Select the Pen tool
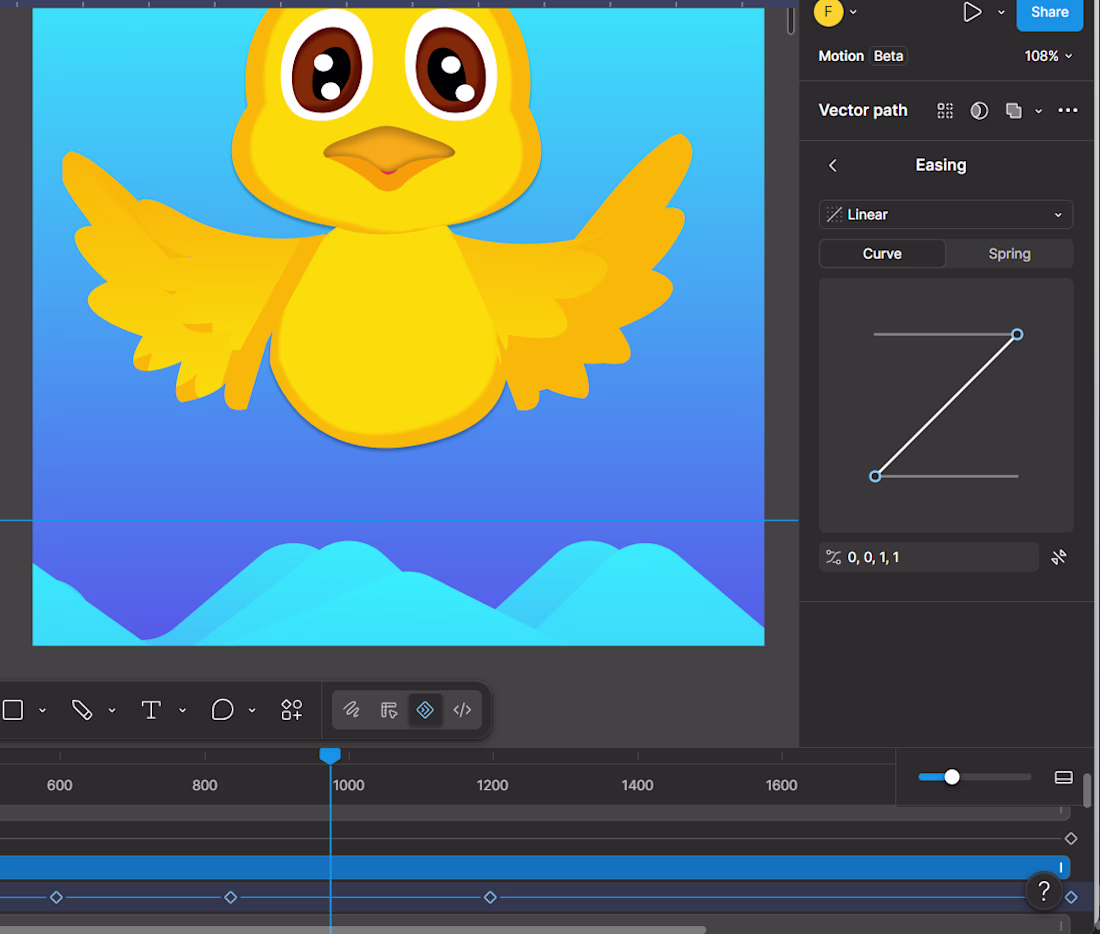Screen dimensions: 1100x934 82,710
